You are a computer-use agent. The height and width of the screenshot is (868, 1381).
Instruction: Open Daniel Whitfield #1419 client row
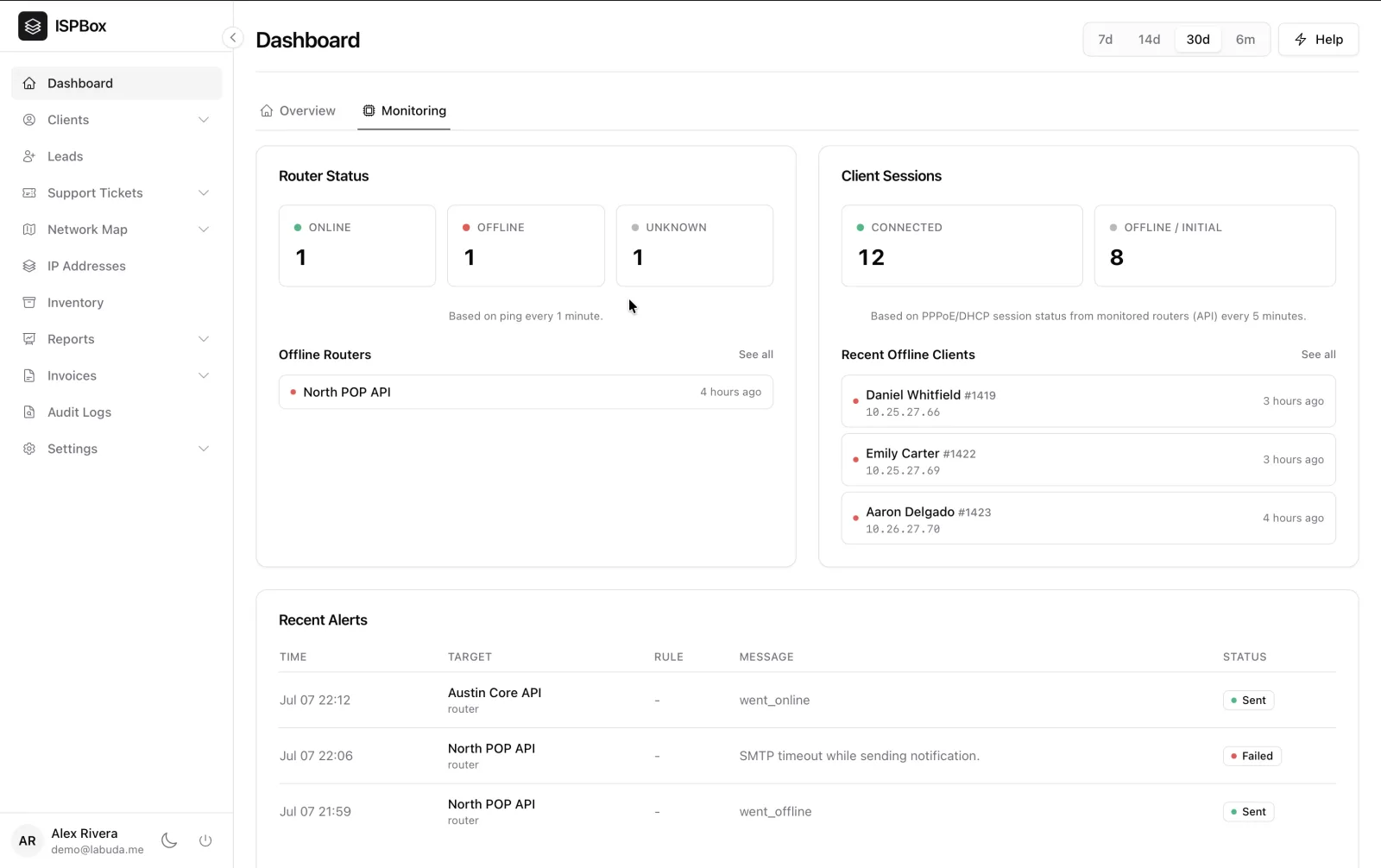[1088, 401]
